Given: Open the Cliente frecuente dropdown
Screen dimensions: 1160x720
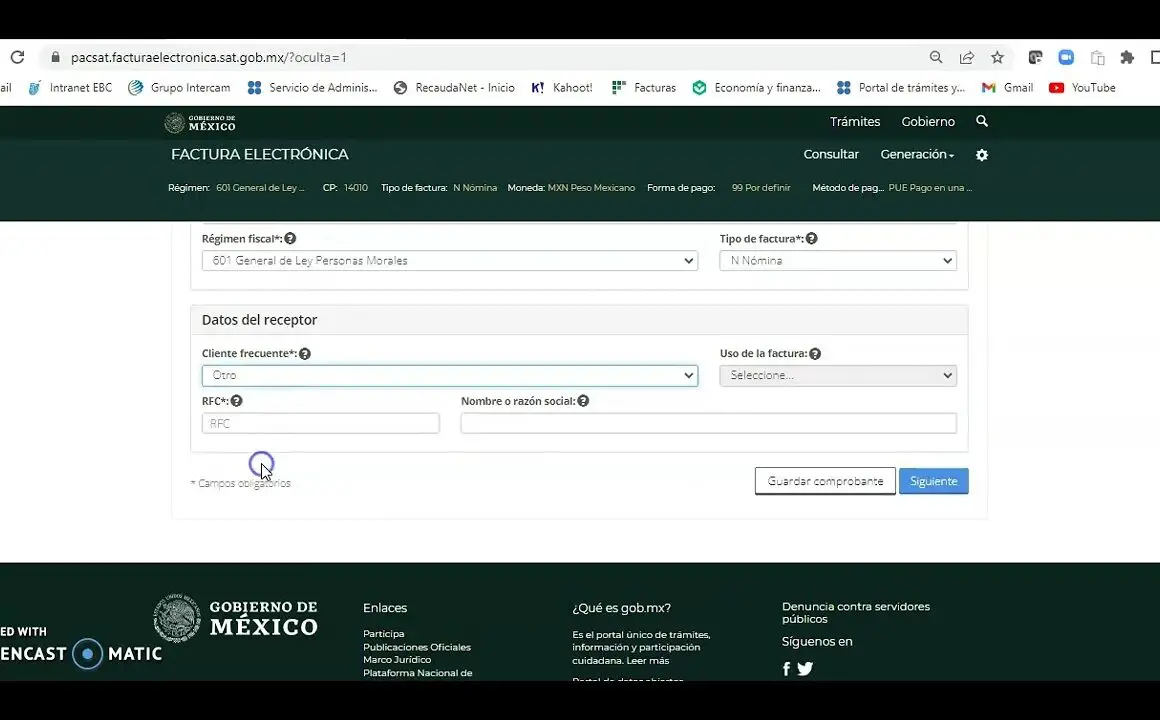Looking at the screenshot, I should [x=450, y=375].
